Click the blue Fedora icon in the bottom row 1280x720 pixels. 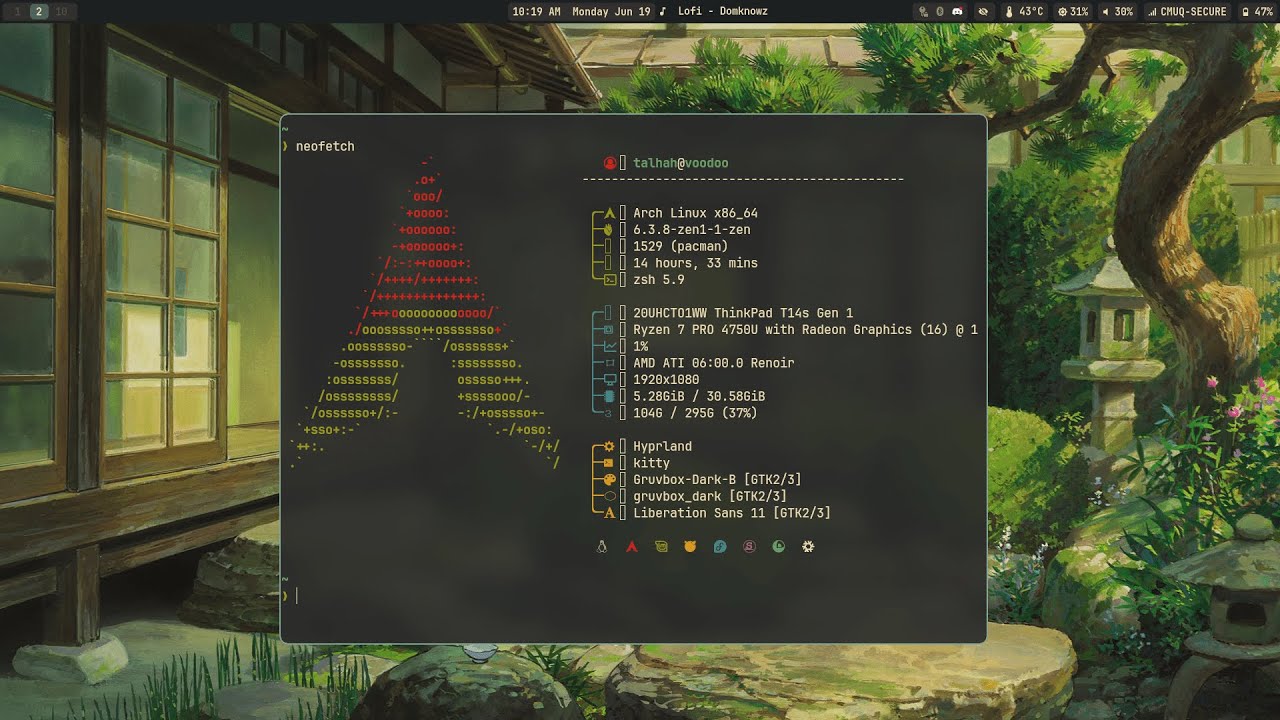point(720,547)
